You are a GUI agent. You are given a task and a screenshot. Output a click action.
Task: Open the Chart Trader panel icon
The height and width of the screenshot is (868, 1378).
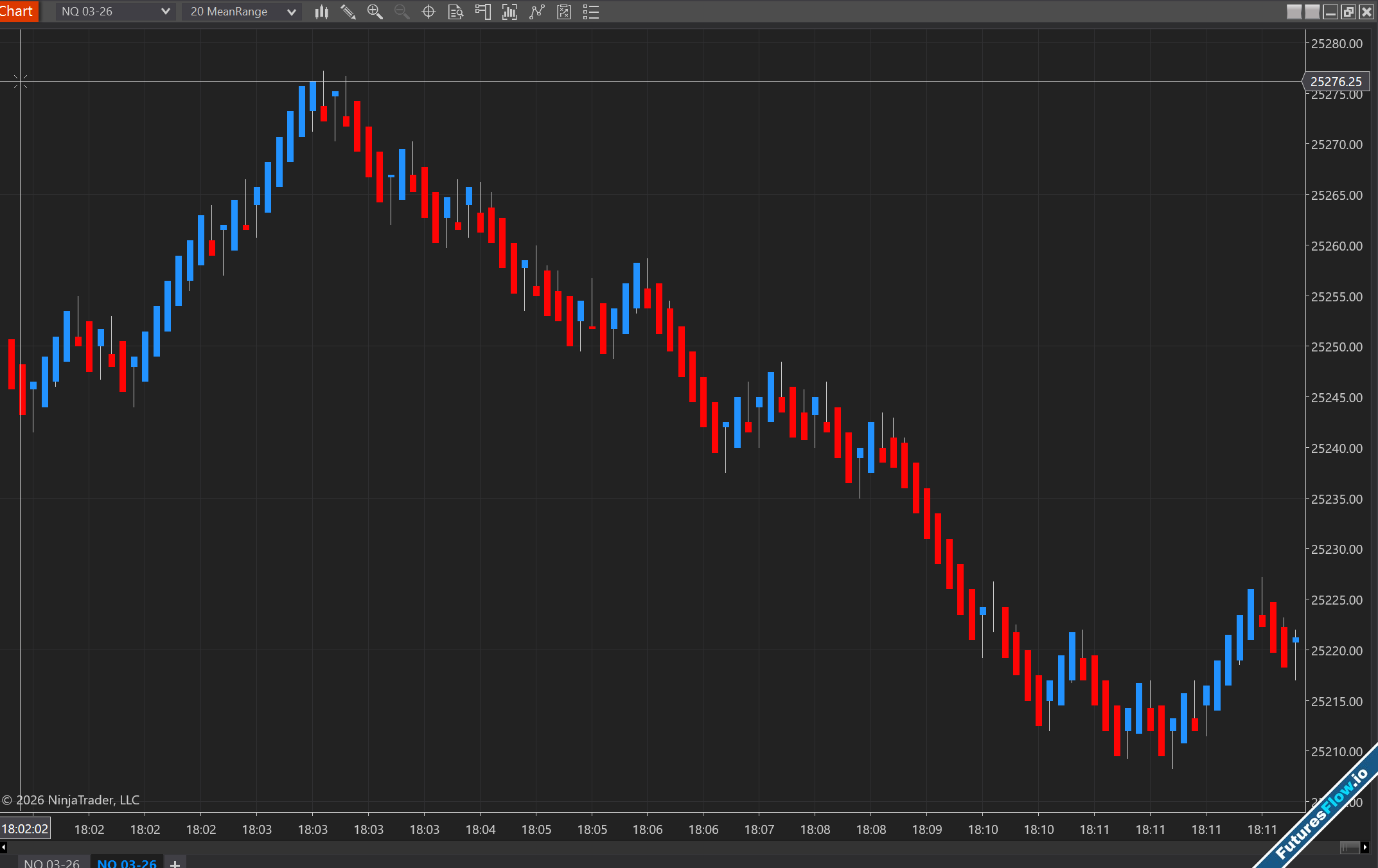point(482,12)
